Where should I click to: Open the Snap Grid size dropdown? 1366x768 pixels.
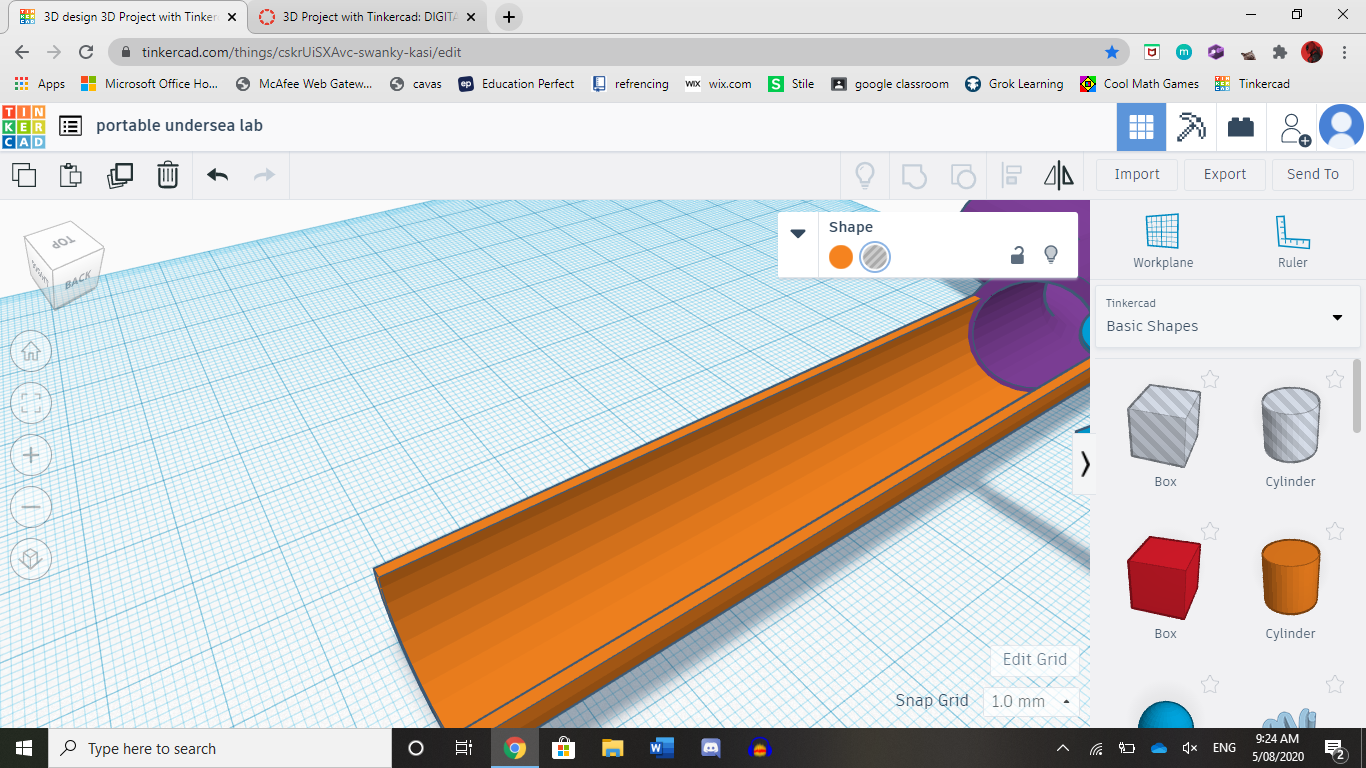click(1031, 701)
